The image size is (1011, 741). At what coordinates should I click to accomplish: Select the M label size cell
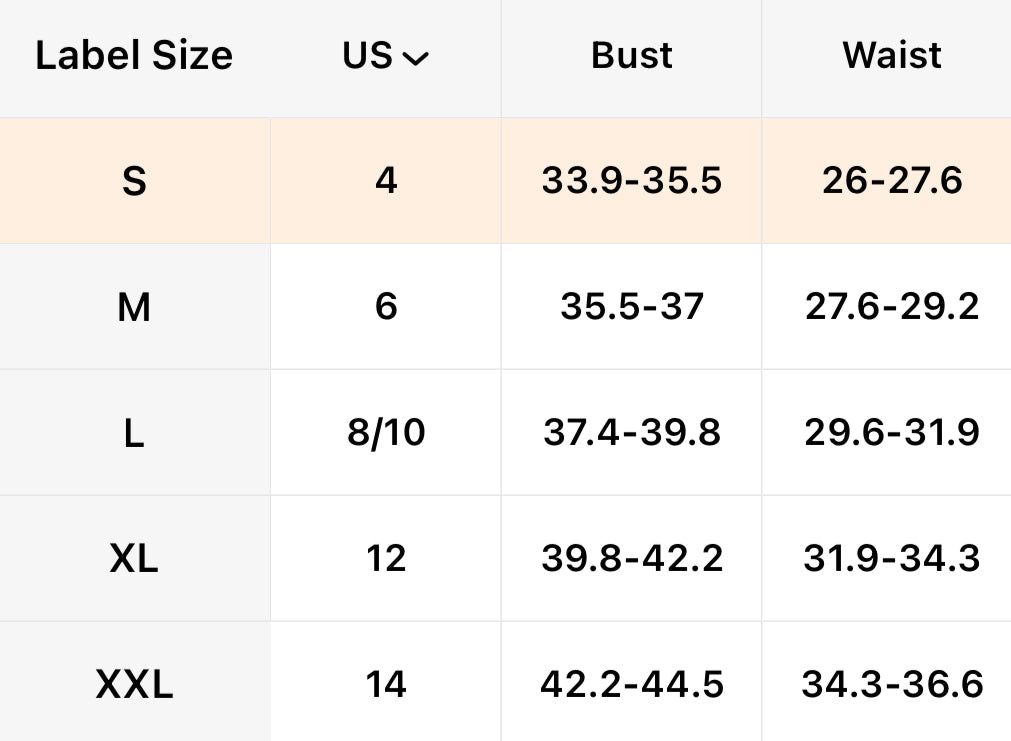coord(134,307)
